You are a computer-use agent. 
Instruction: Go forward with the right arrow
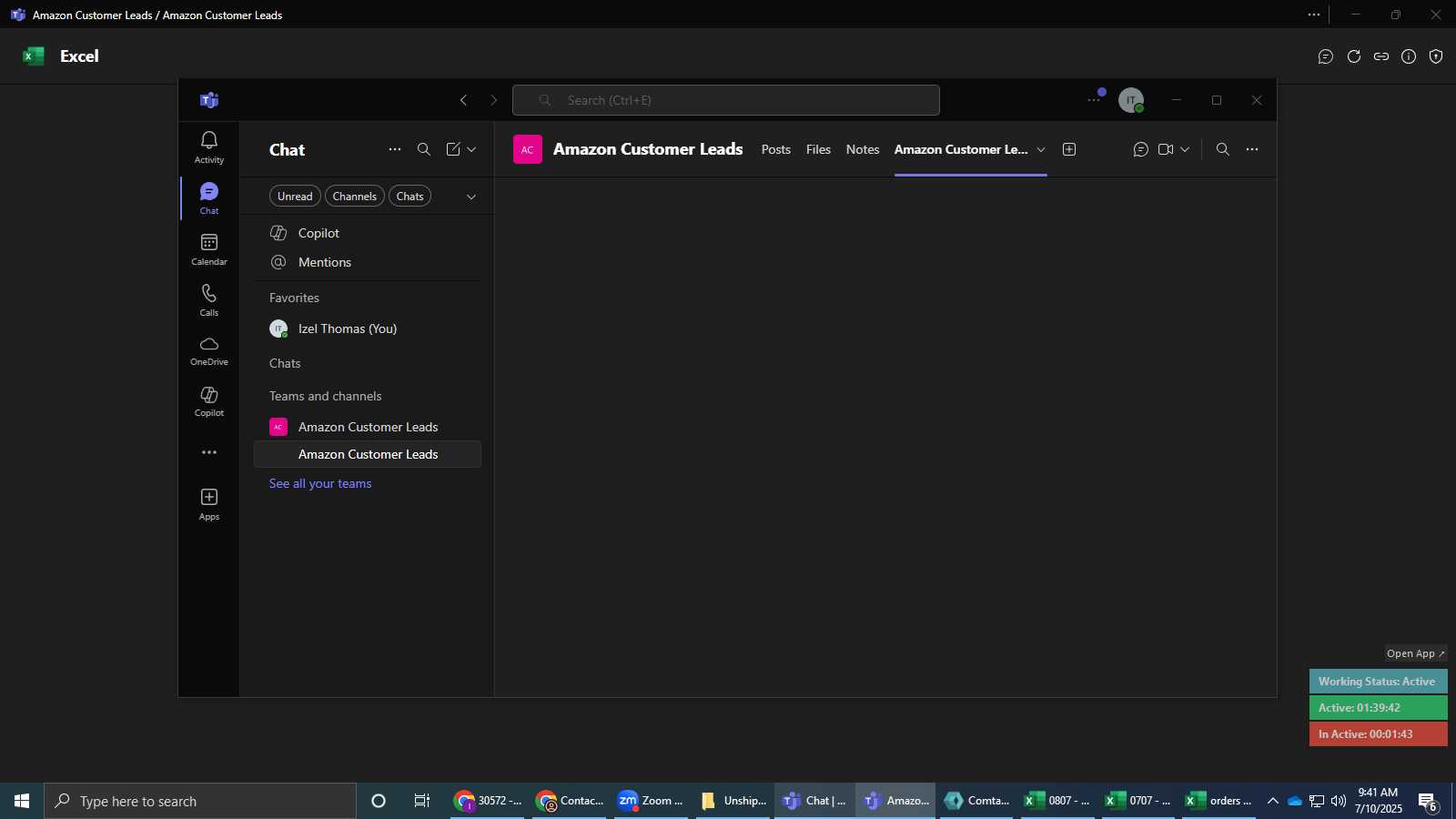(x=494, y=100)
